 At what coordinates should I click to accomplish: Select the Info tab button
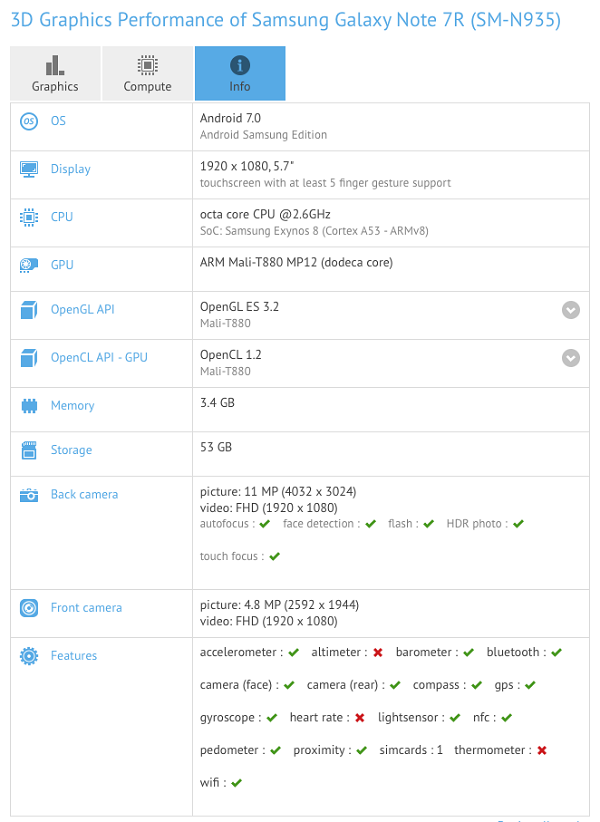239,73
